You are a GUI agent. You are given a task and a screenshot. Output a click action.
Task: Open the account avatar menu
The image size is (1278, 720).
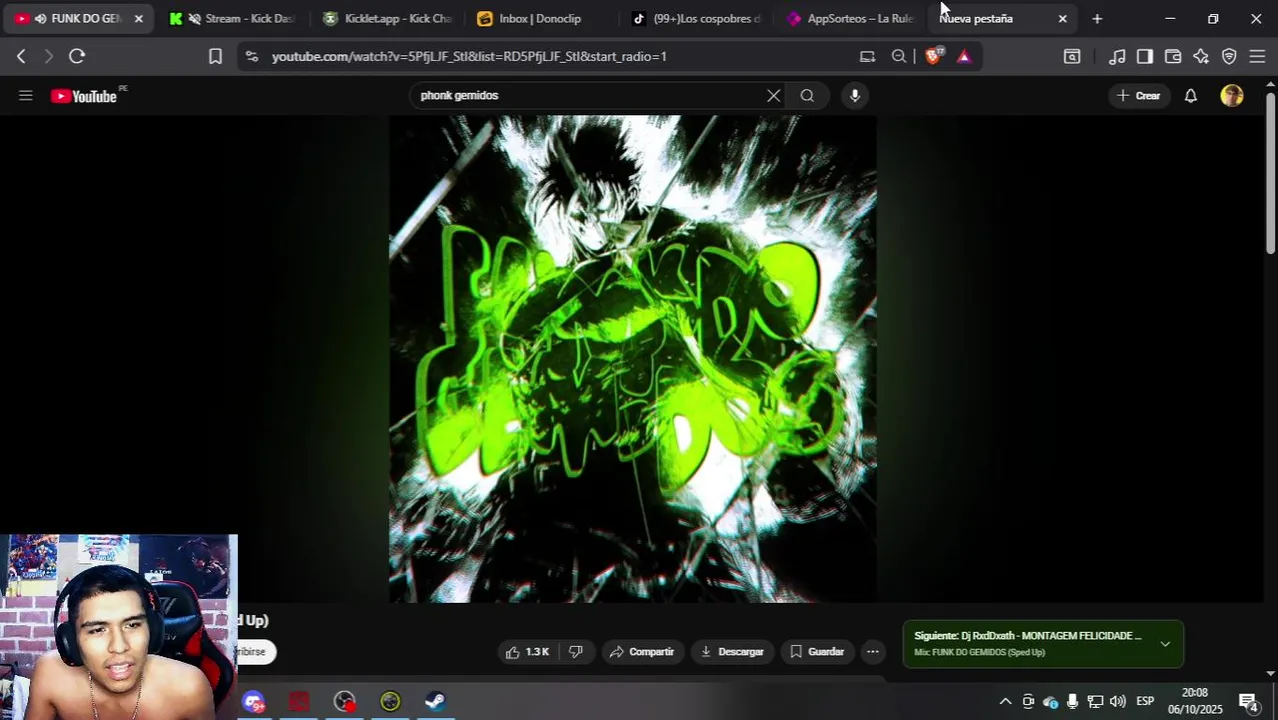[x=1232, y=96]
